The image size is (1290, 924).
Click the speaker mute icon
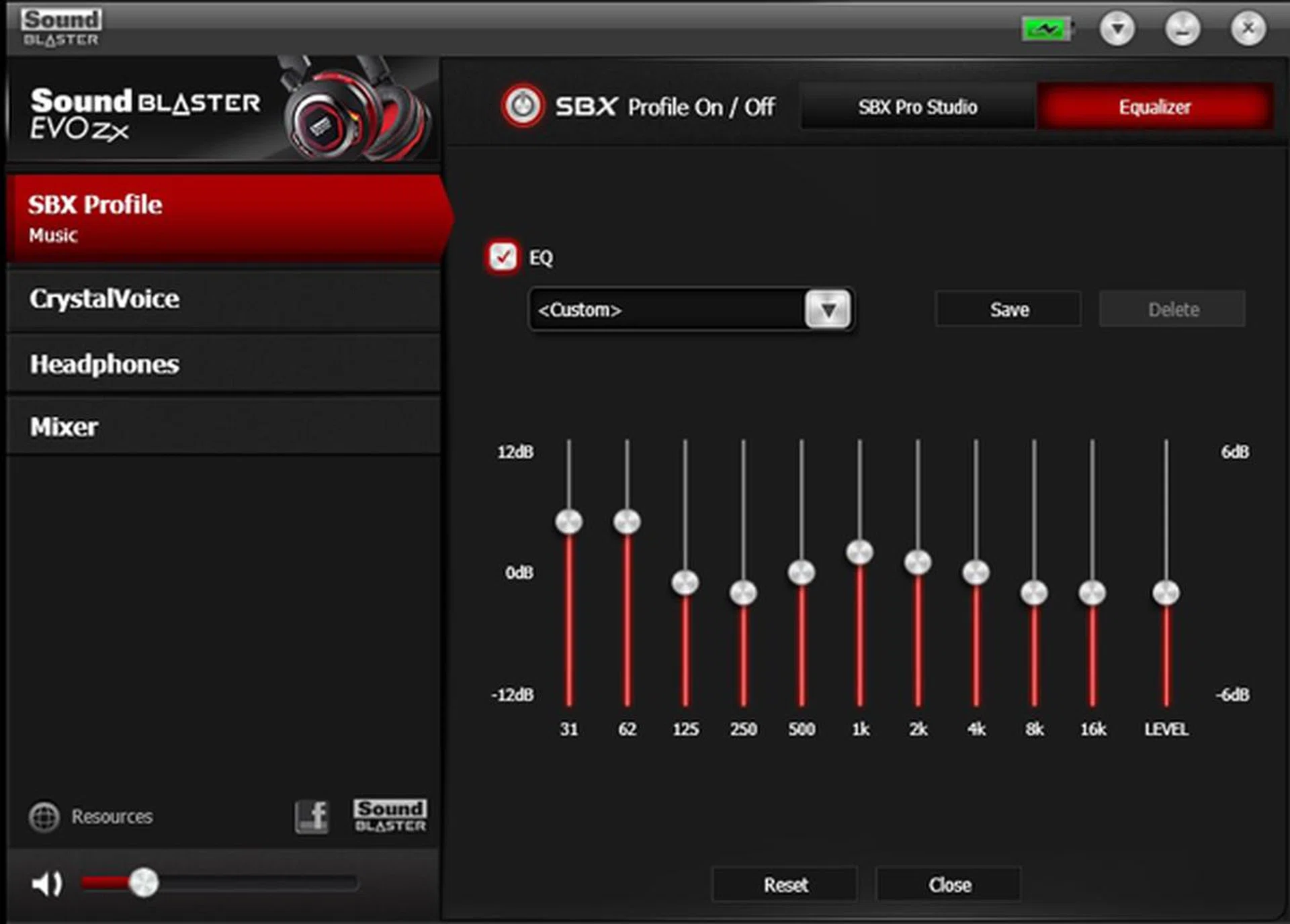coord(46,884)
